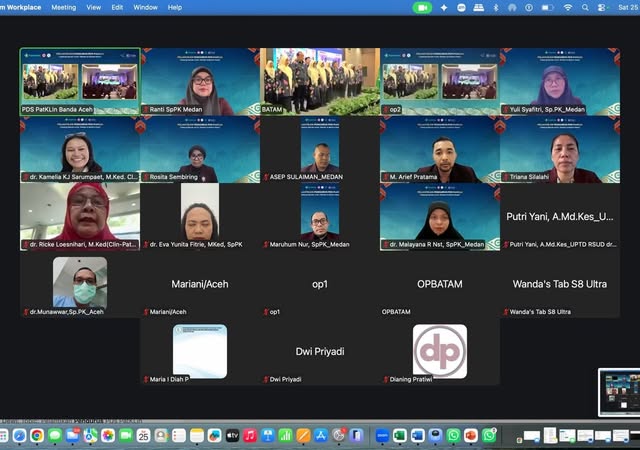The height and width of the screenshot is (450, 640).
Task: Select ASEP SULAIMAN_MEDAN's video tile
Action: click(x=320, y=149)
